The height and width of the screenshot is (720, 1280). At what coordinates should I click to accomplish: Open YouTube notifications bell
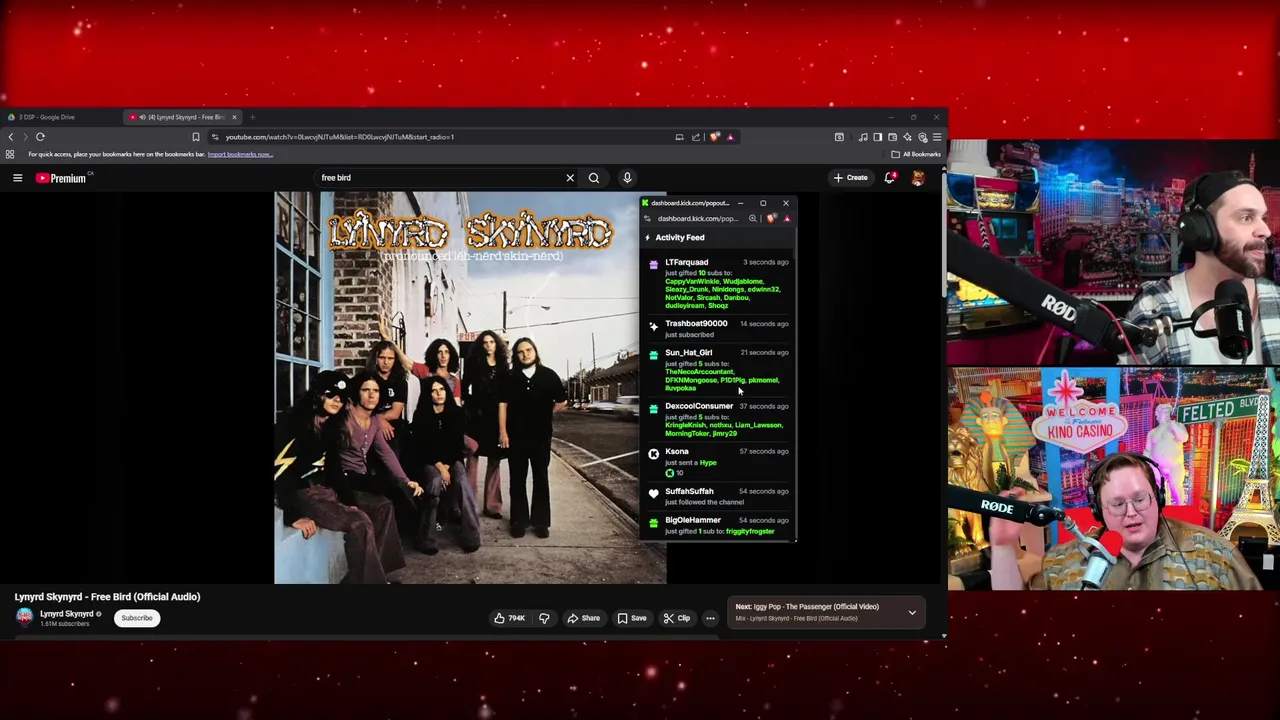click(x=889, y=178)
